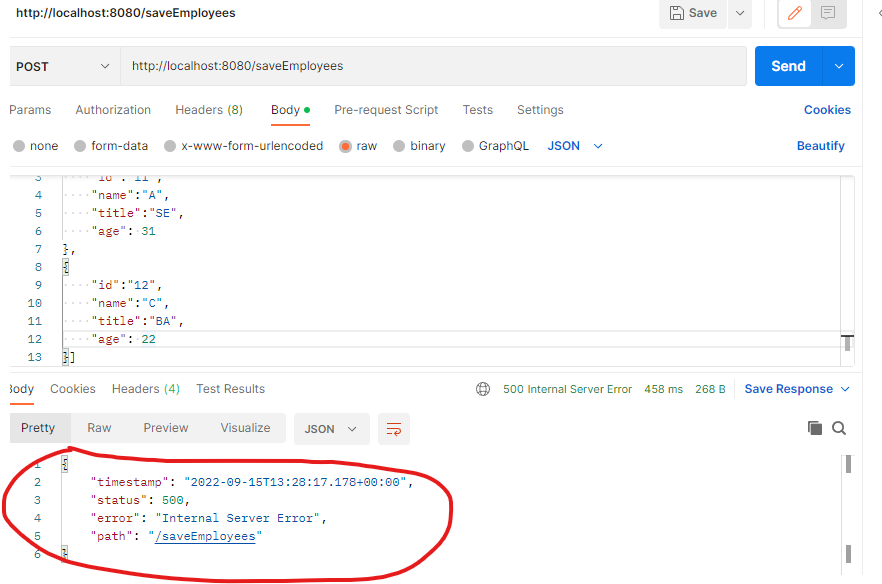882x584 pixels.
Task: Open the comments icon
Action: [828, 13]
